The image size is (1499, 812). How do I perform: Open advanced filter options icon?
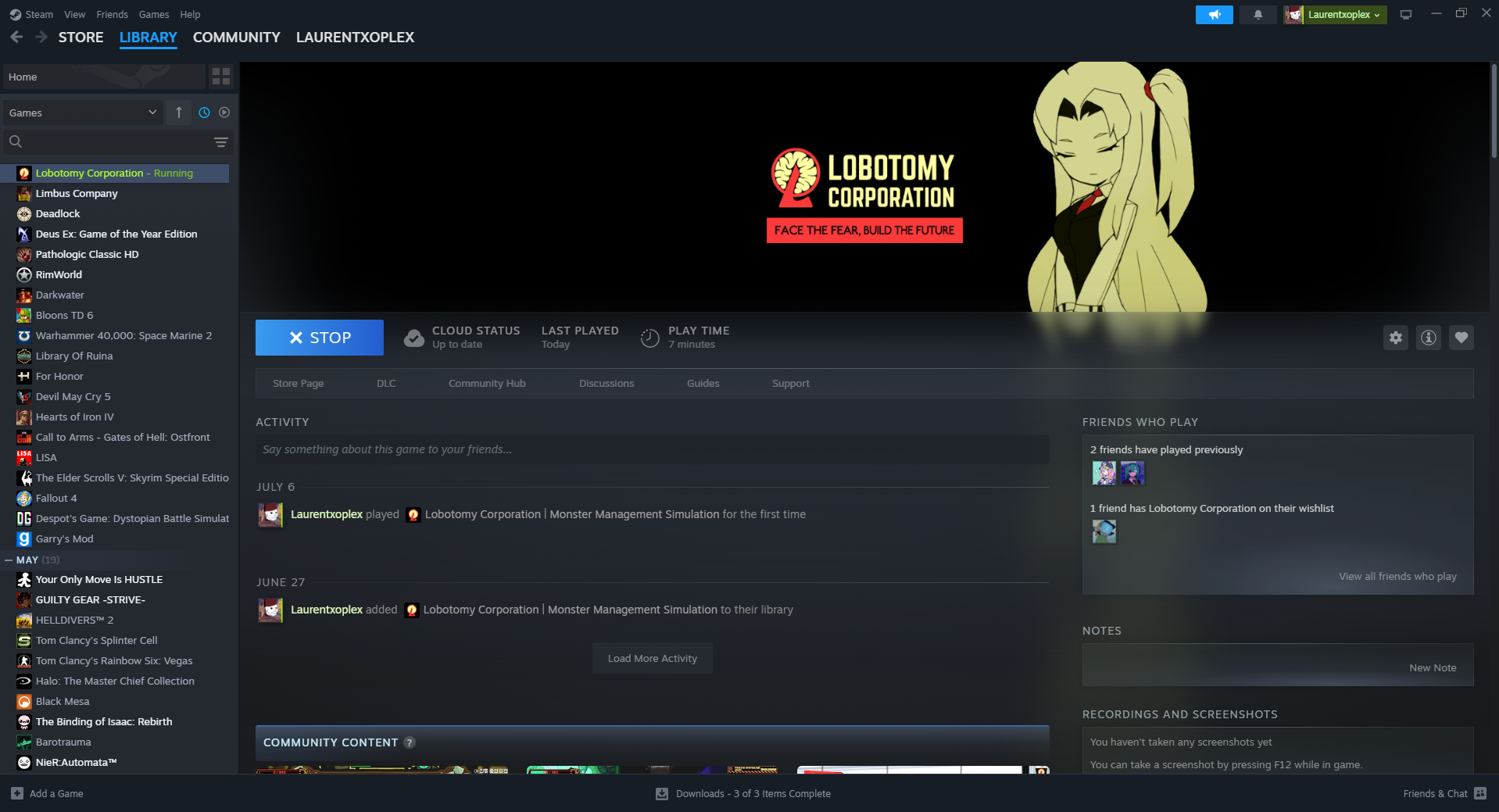coord(221,142)
